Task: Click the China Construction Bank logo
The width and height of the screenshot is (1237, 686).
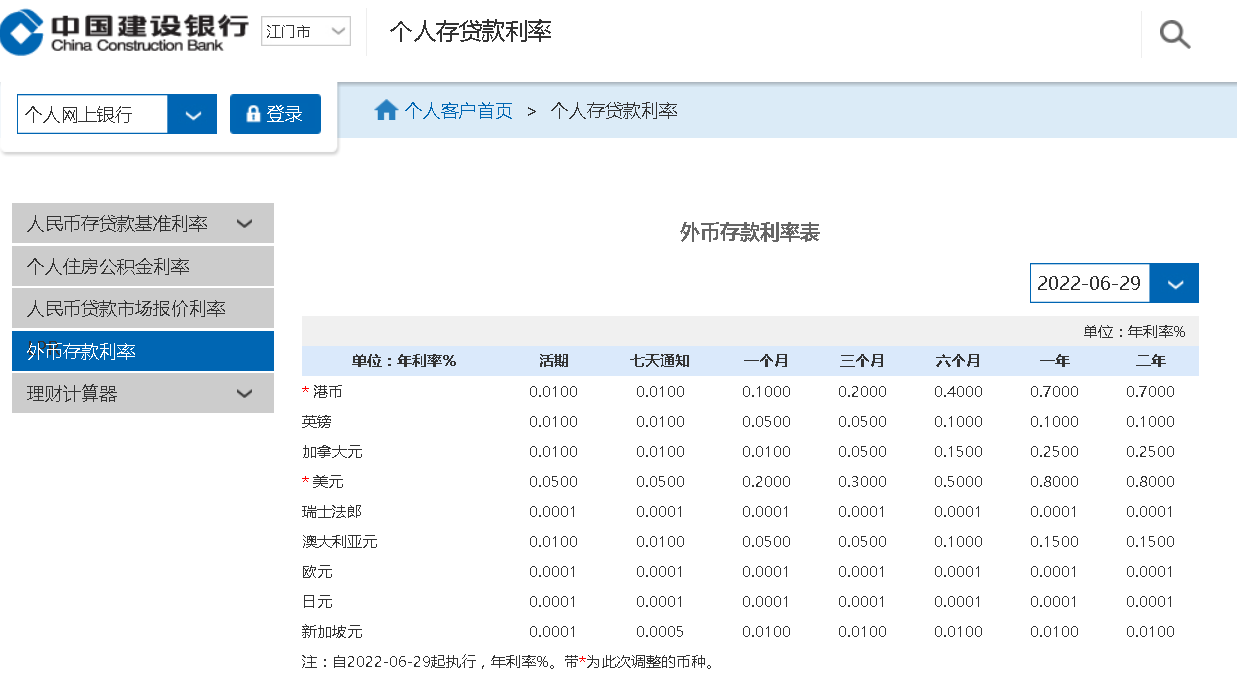Action: [x=125, y=31]
